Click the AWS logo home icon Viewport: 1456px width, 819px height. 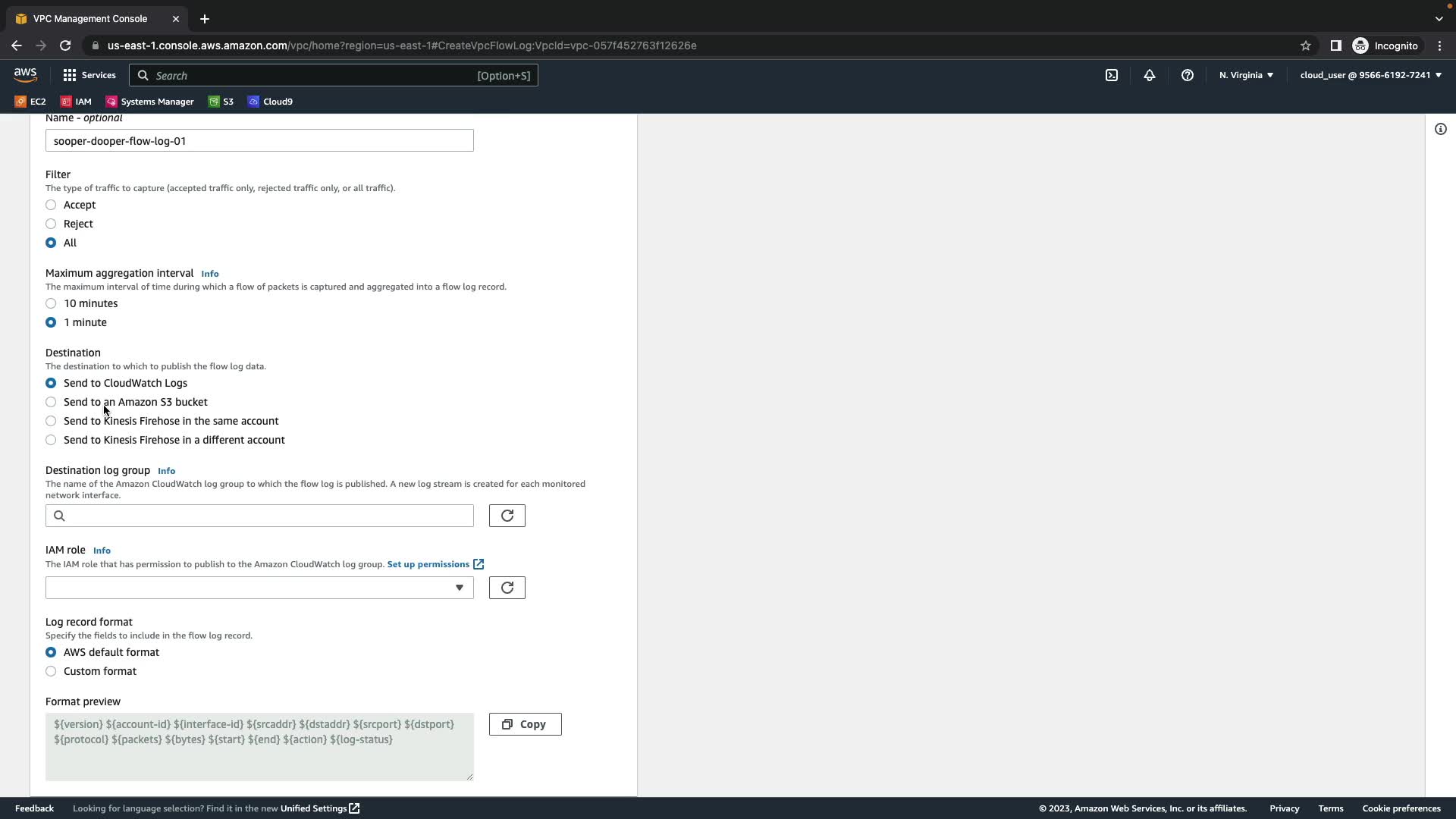tap(25, 74)
